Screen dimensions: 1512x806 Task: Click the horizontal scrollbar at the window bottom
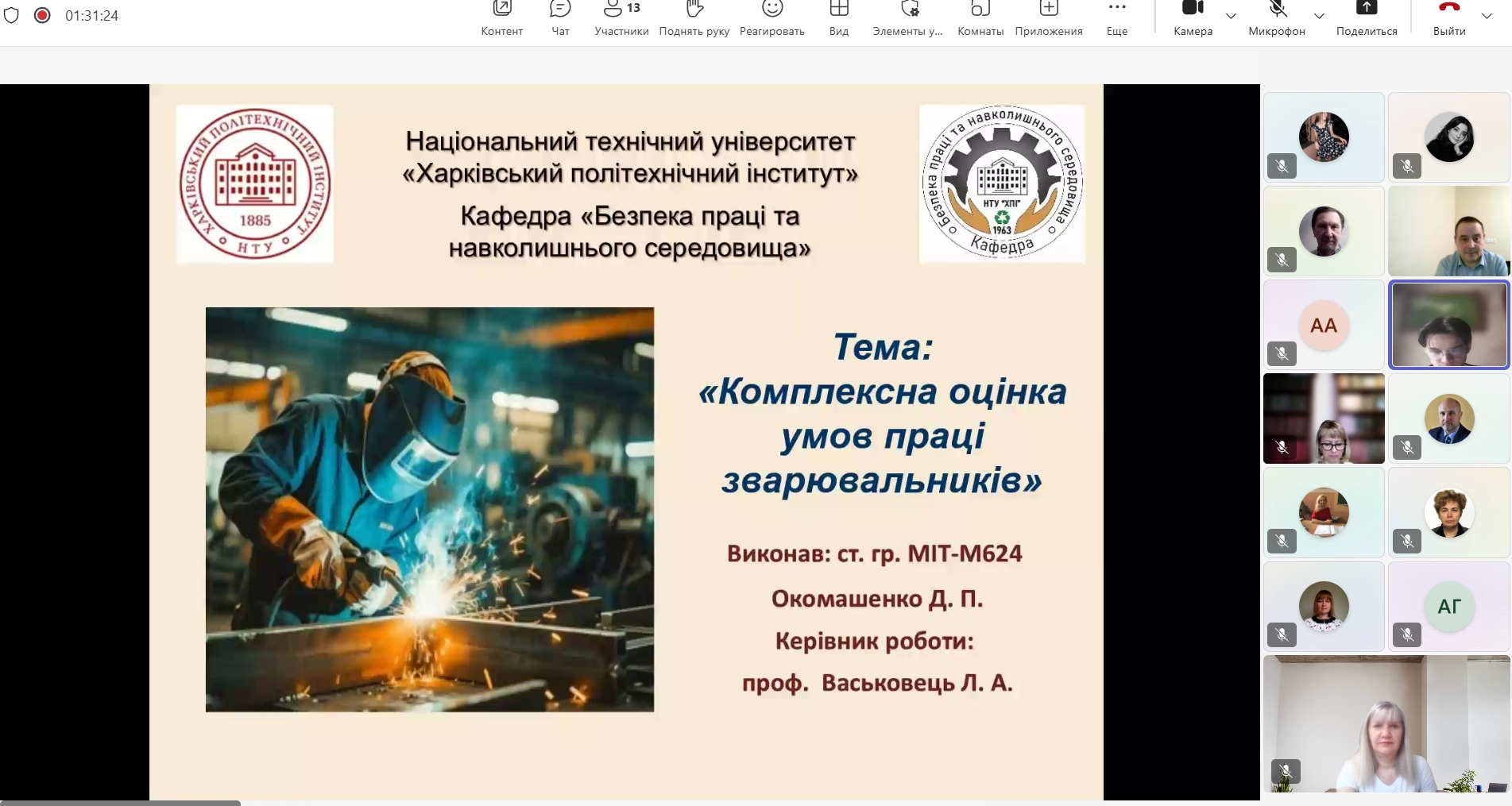coord(120,803)
